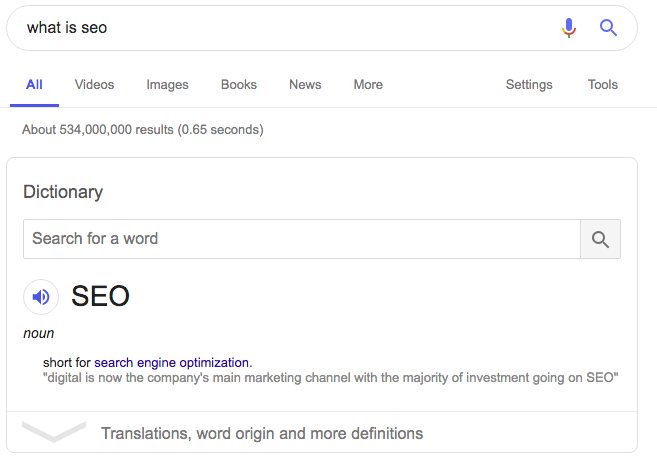Open the Settings menu
657x458 pixels.
tap(529, 85)
